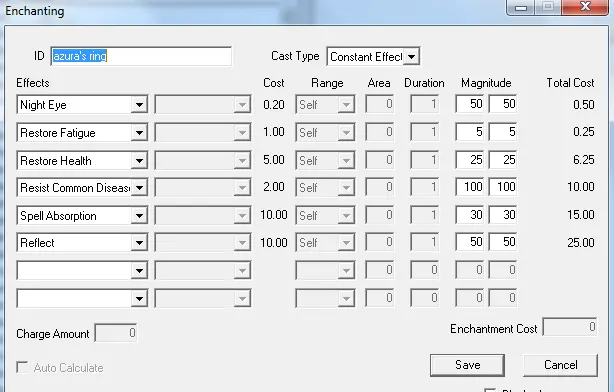Click Spell Absorption minimum magnitude field

[x=470, y=215]
